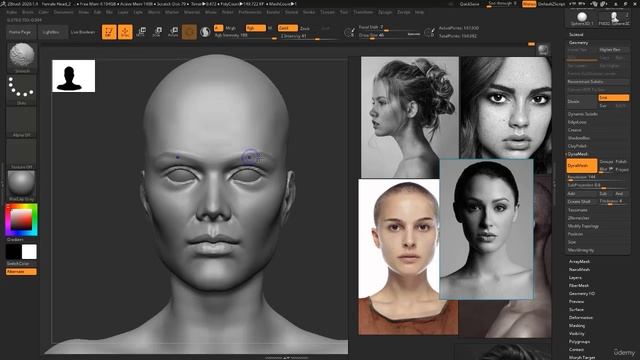Click the small icon above reference images
The width and height of the screenshot is (640, 360).
coord(543,50)
